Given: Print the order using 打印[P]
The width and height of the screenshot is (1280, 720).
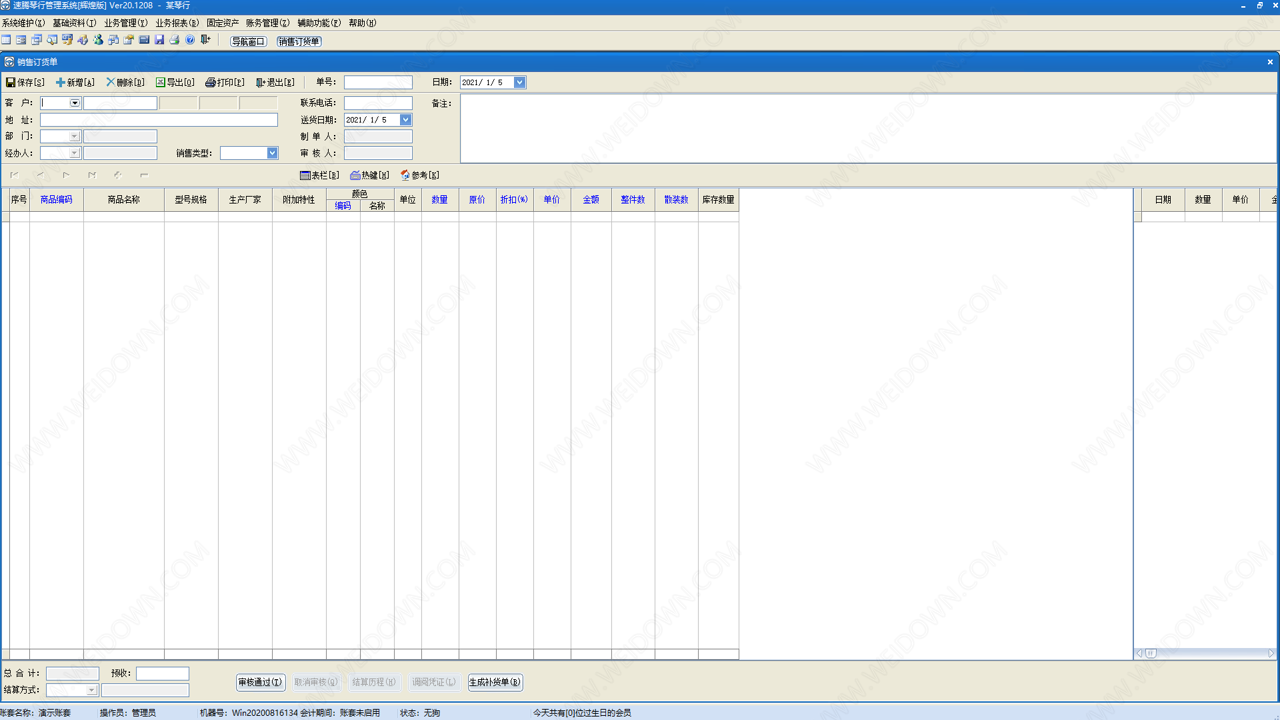Looking at the screenshot, I should [225, 83].
